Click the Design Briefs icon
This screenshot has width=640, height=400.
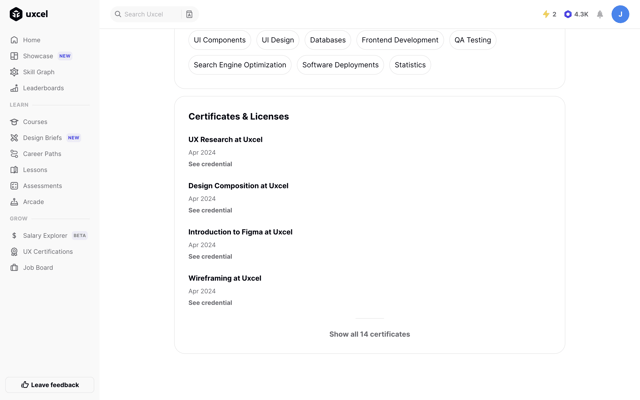coord(14,138)
